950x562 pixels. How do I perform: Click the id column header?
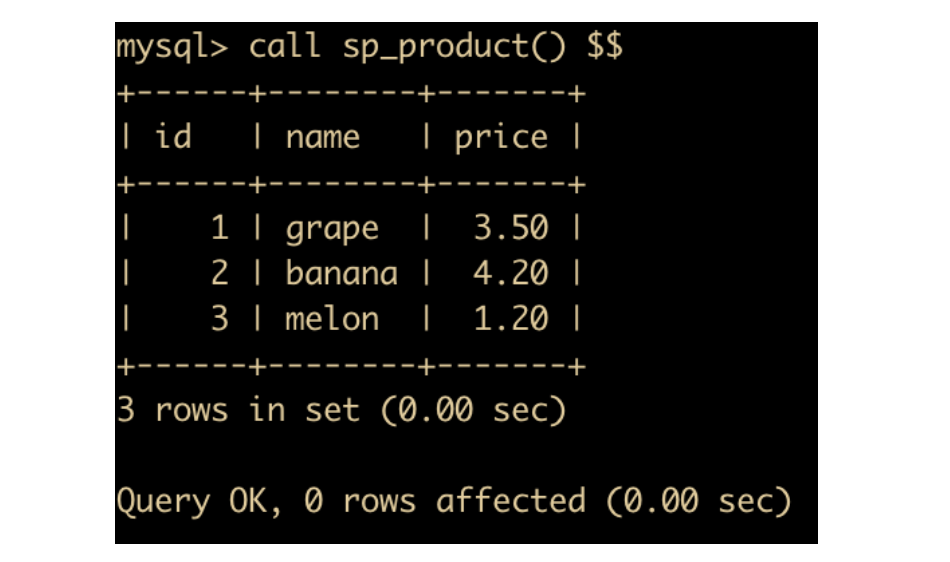pyautogui.click(x=173, y=137)
